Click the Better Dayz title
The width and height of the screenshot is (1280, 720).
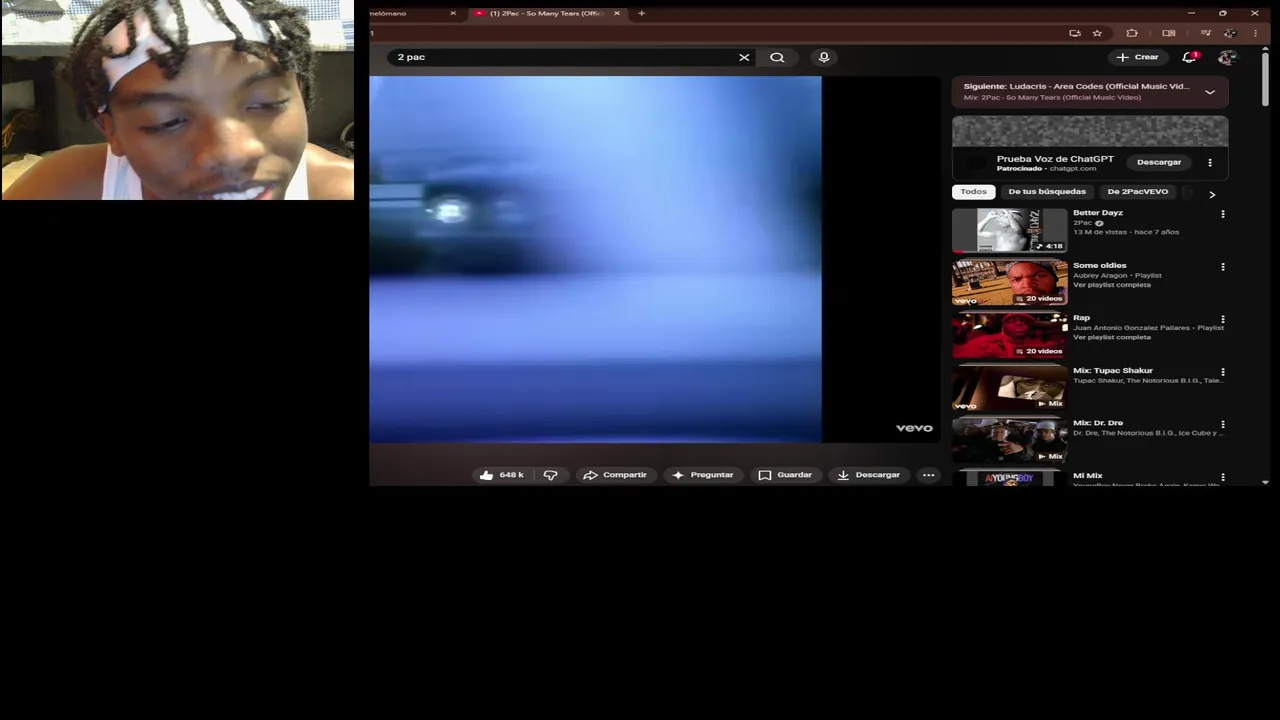coord(1098,213)
